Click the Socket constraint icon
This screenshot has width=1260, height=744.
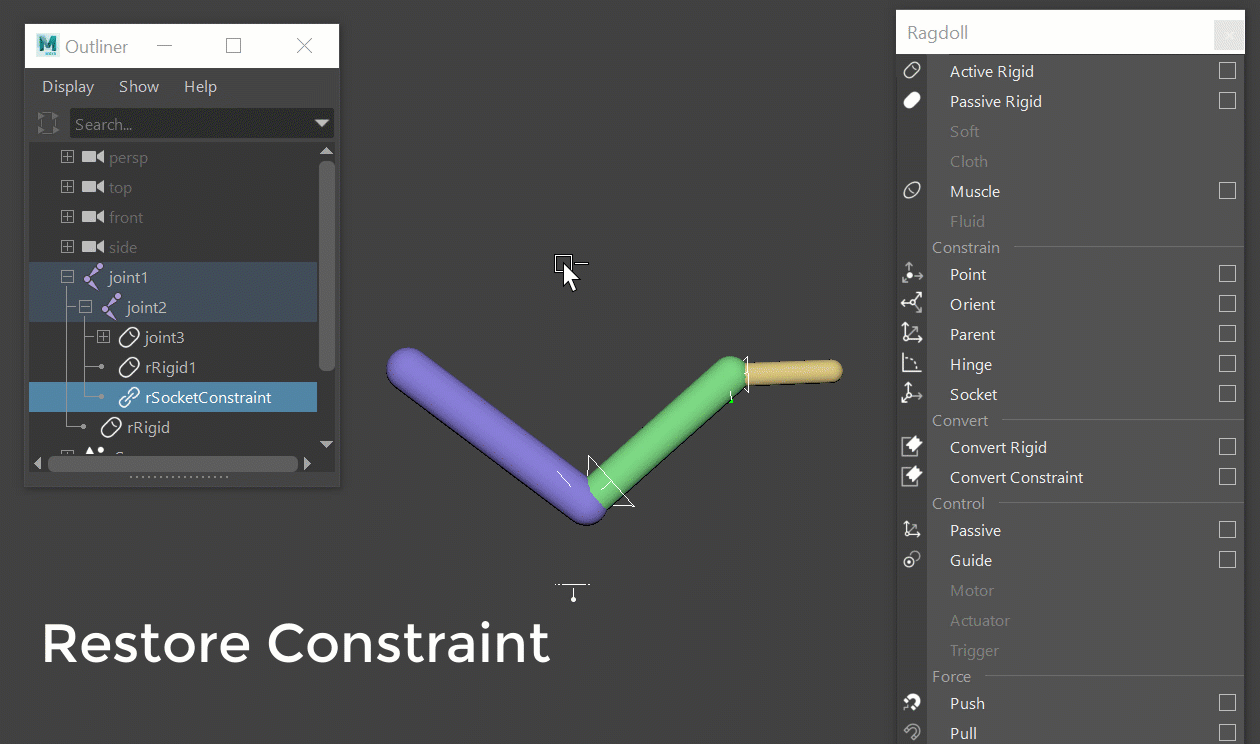point(912,394)
